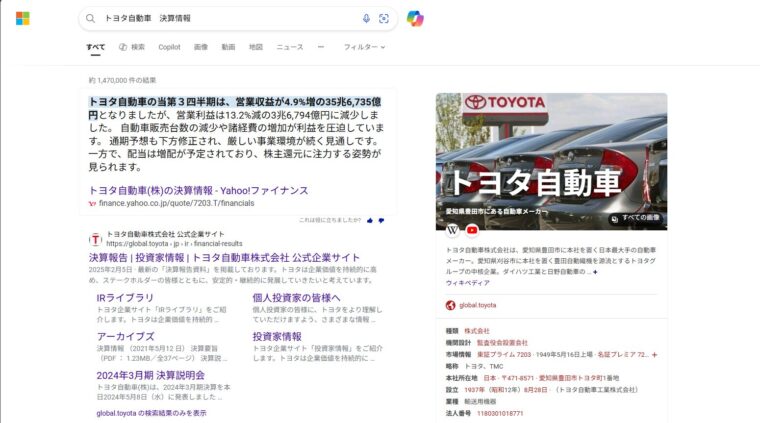The image size is (760, 423).
Task: Open global.toyota link in info card
Action: pyautogui.click(x=477, y=305)
